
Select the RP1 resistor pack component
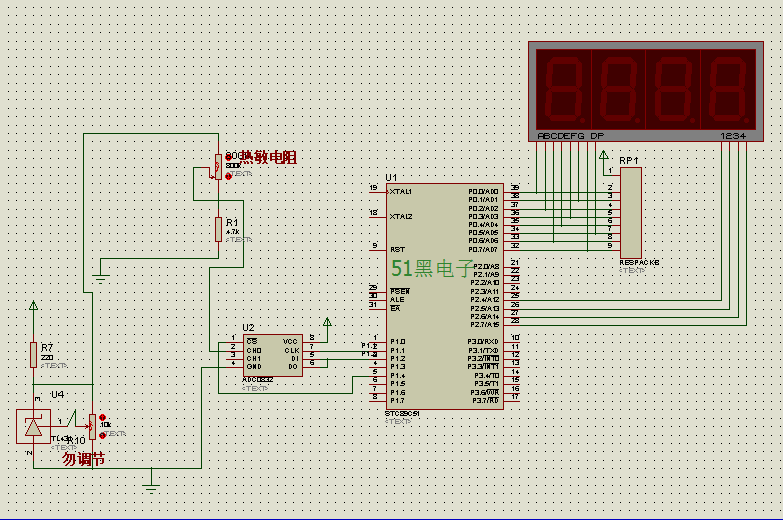point(631,213)
